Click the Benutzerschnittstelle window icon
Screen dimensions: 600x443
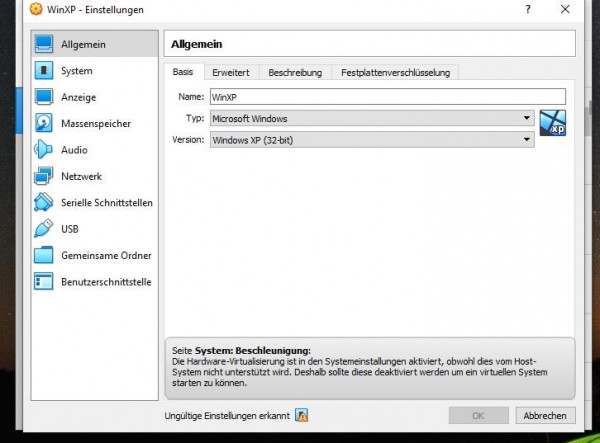click(x=44, y=281)
